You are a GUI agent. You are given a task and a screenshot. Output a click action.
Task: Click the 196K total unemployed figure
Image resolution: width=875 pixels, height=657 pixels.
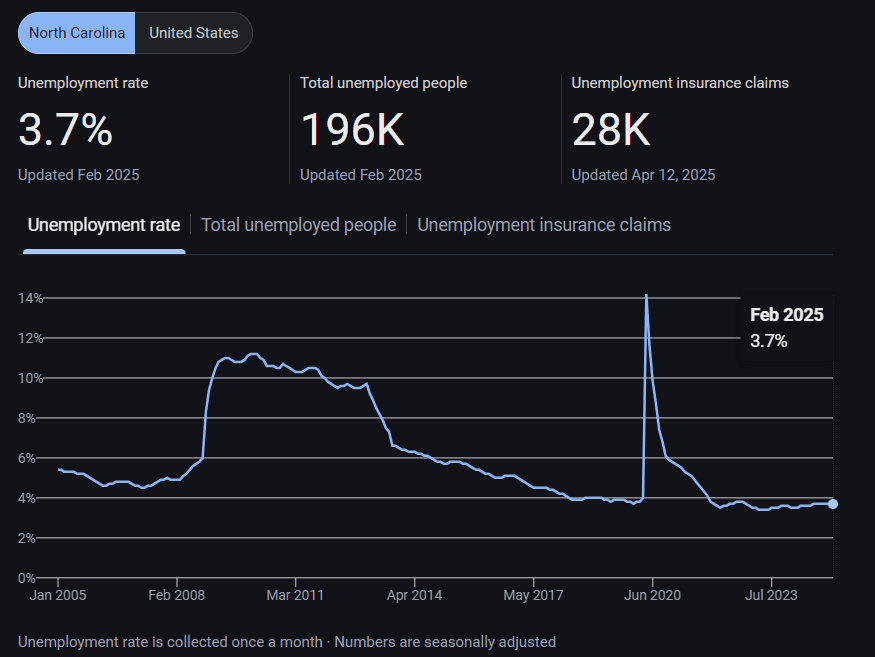coord(352,130)
